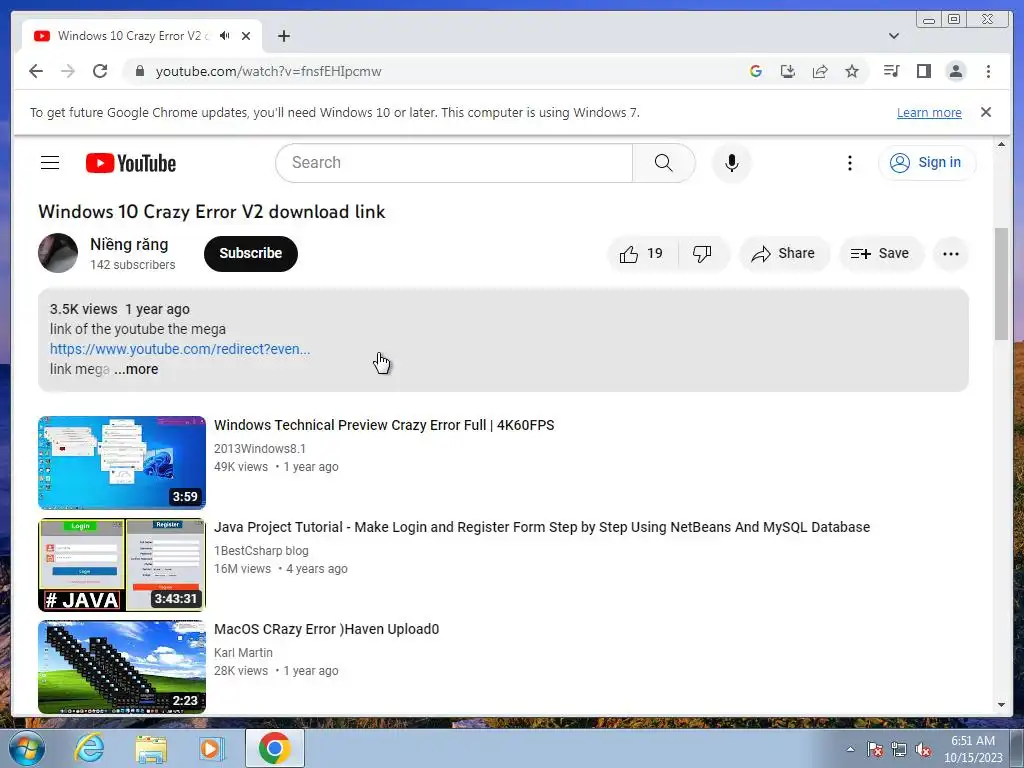Open Java Project Tutorial video title
Viewport: 1024px width, 768px height.
[x=542, y=527]
